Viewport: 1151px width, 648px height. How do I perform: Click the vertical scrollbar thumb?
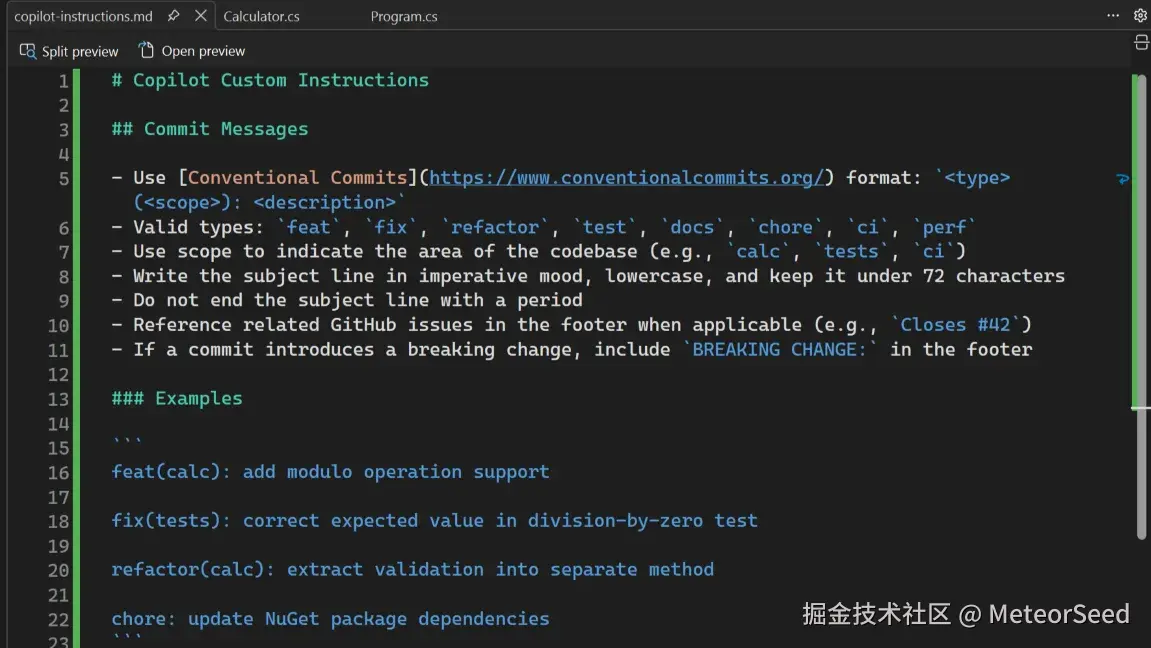(x=1139, y=307)
